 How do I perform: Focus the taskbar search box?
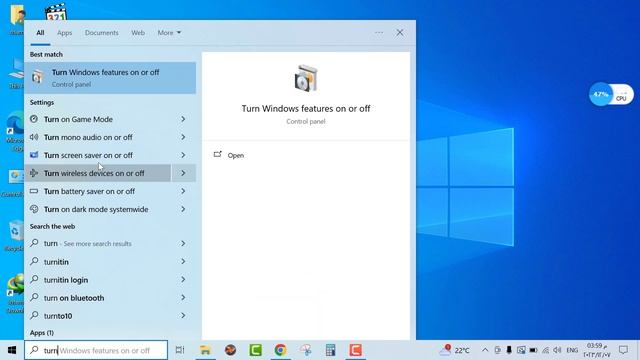96,350
